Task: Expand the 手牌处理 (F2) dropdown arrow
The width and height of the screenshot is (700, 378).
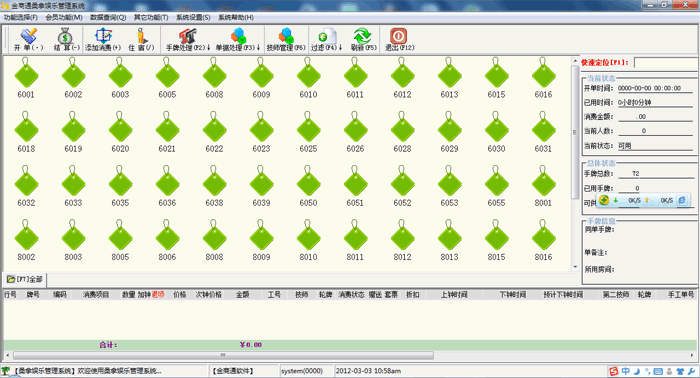Action: coord(208,47)
